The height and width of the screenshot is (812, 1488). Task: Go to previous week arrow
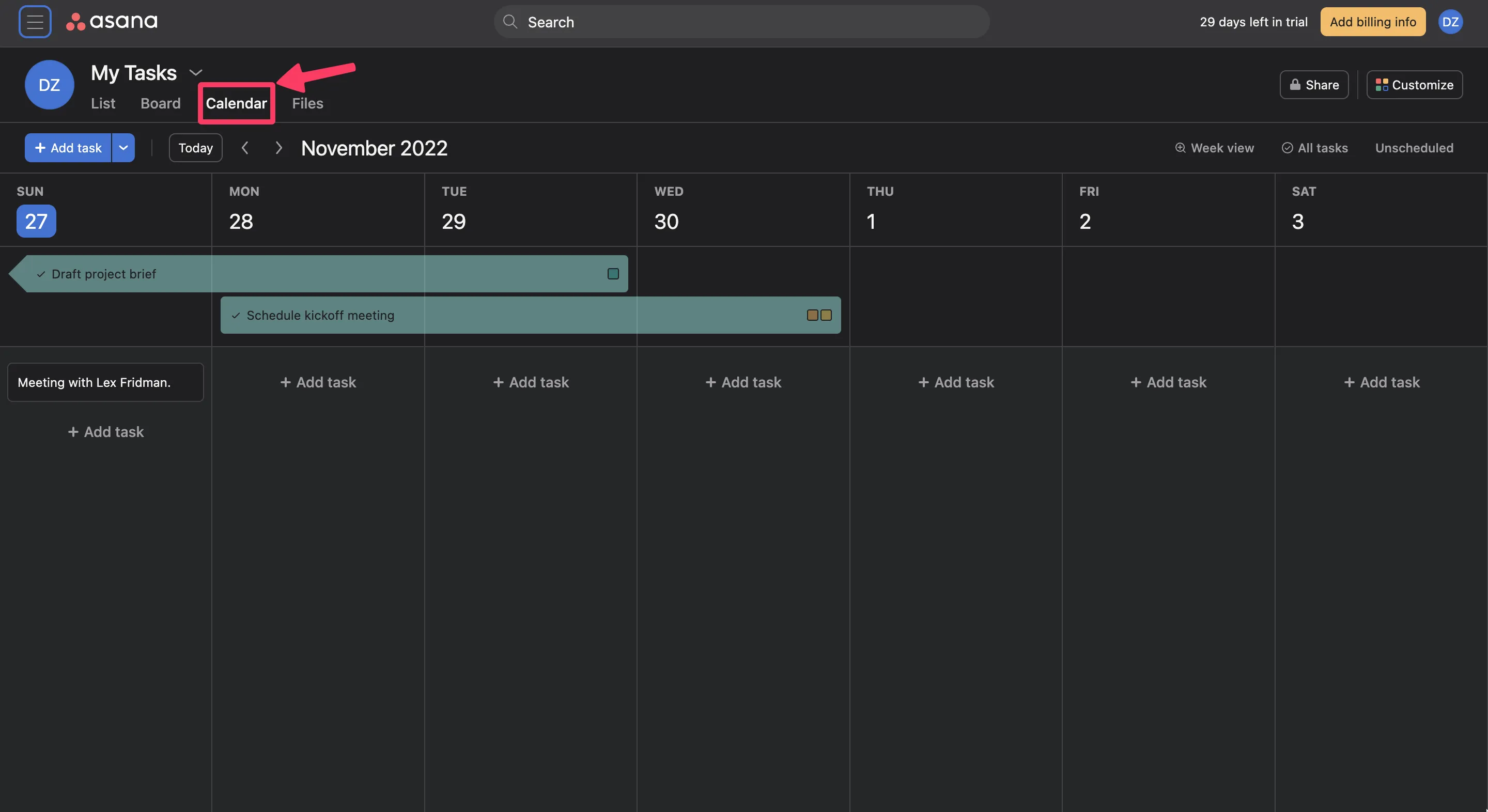(x=245, y=148)
